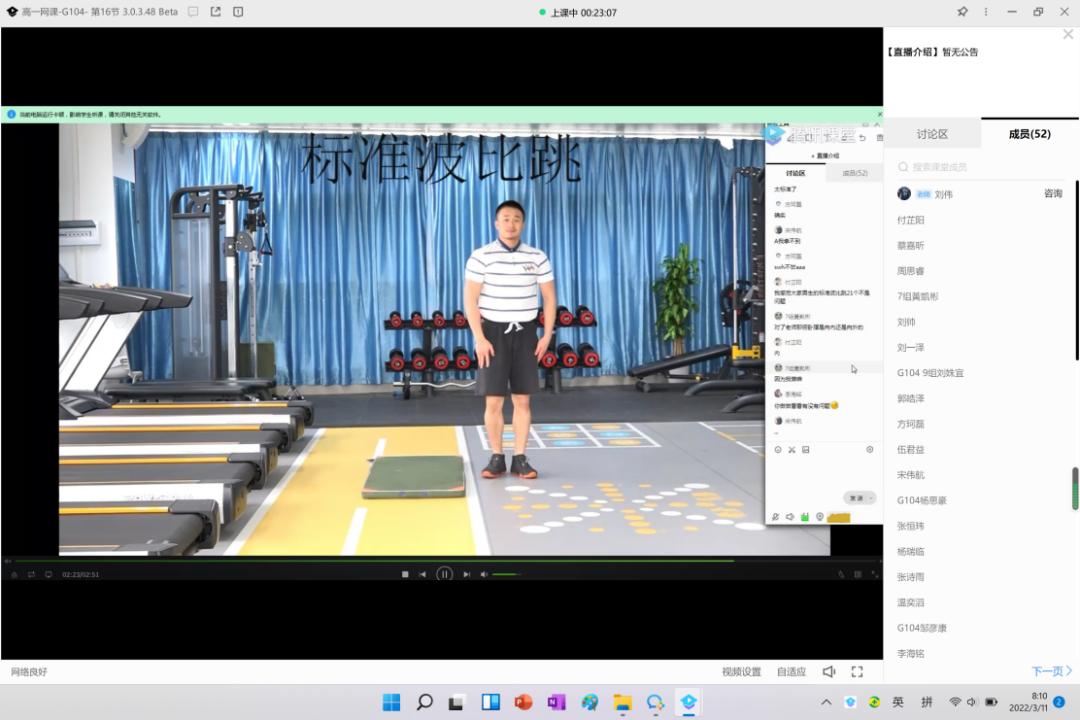
Task: Click the share/export icon in title bar
Action: (216, 12)
